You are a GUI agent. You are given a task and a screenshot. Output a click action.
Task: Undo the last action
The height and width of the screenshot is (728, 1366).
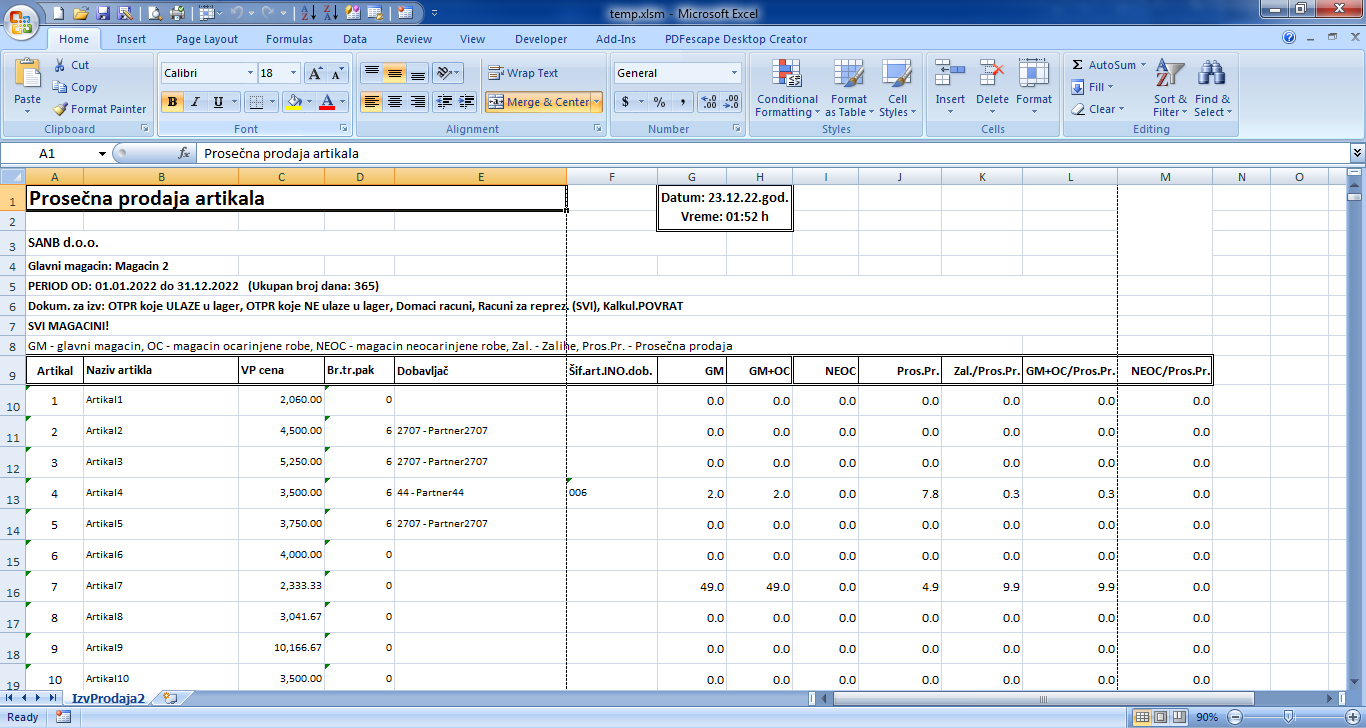[237, 13]
